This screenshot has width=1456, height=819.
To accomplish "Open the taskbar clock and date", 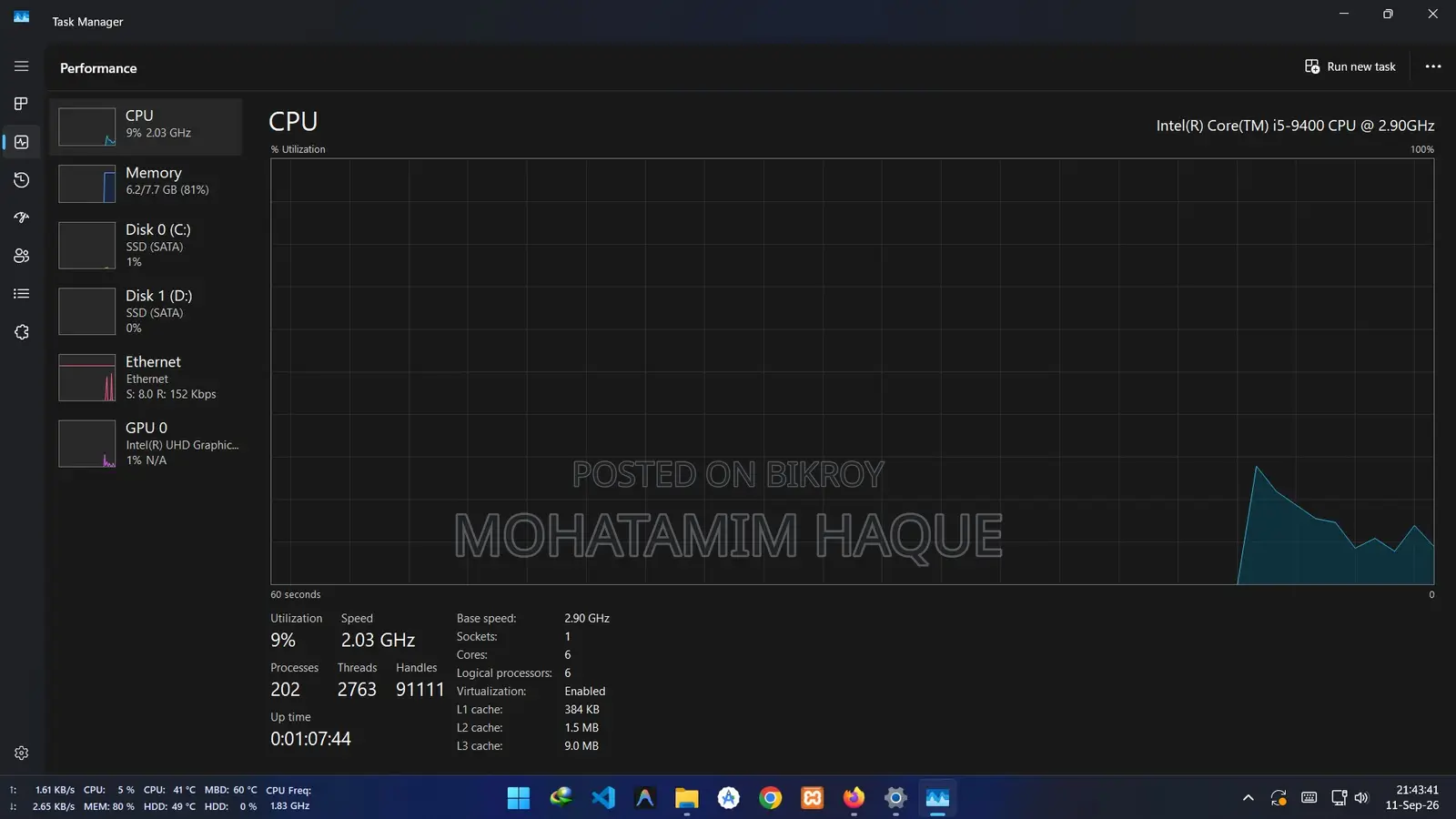I will pyautogui.click(x=1412, y=798).
